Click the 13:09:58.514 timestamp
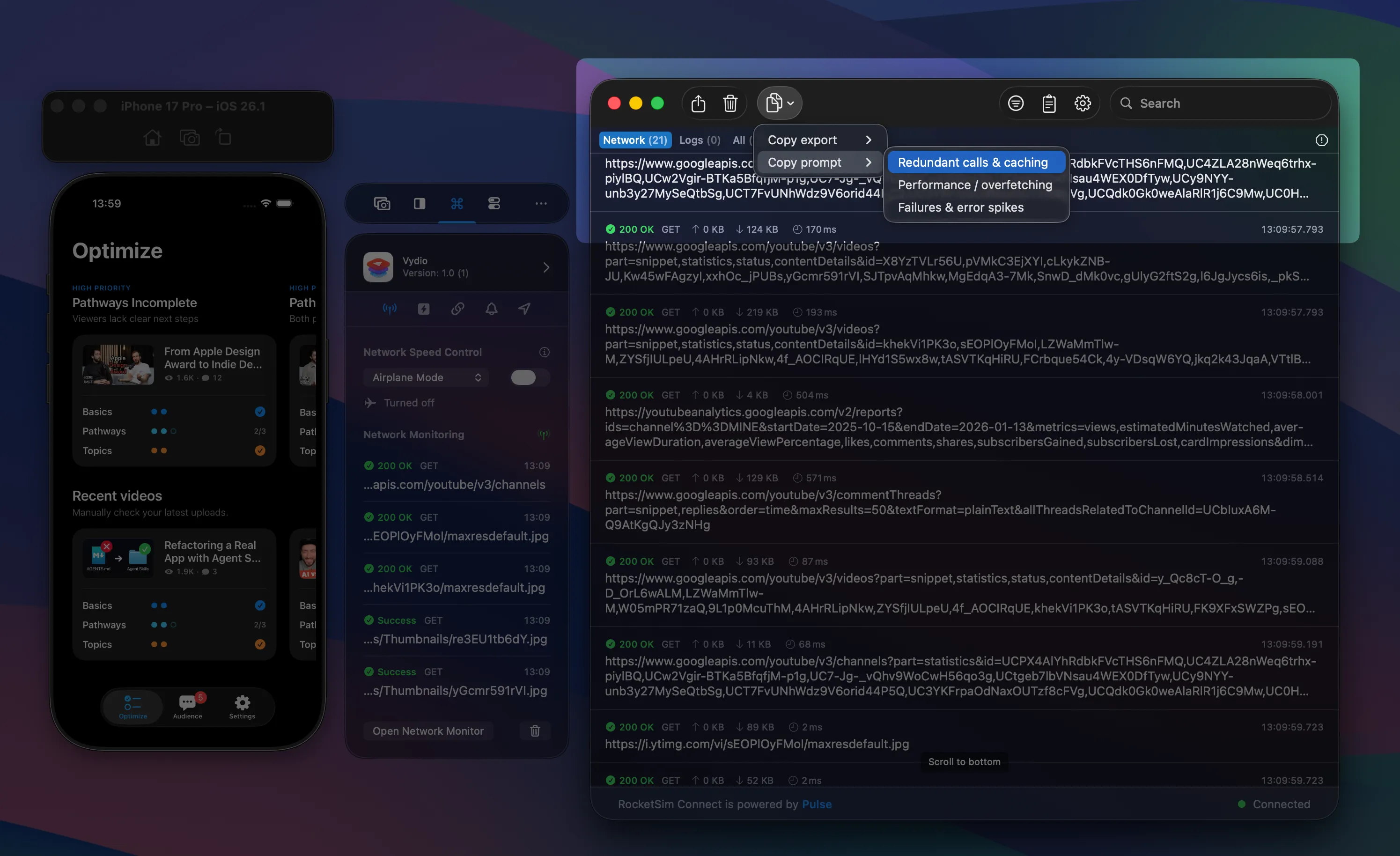Image resolution: width=1400 pixels, height=856 pixels. coord(1291,478)
